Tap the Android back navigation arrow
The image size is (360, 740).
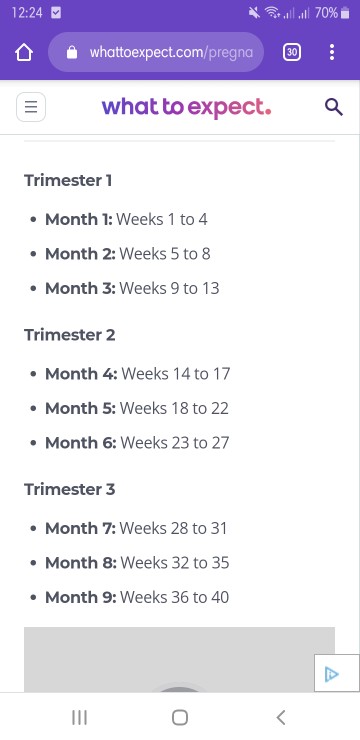tap(281, 718)
